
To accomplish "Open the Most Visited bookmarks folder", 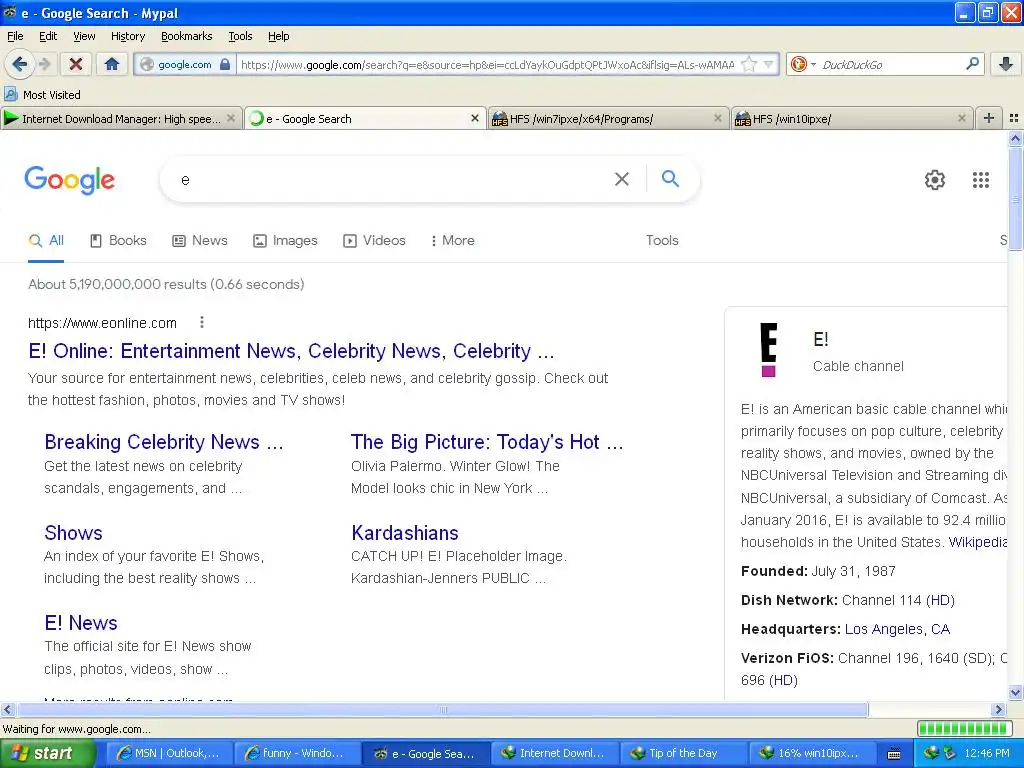I will (42, 95).
